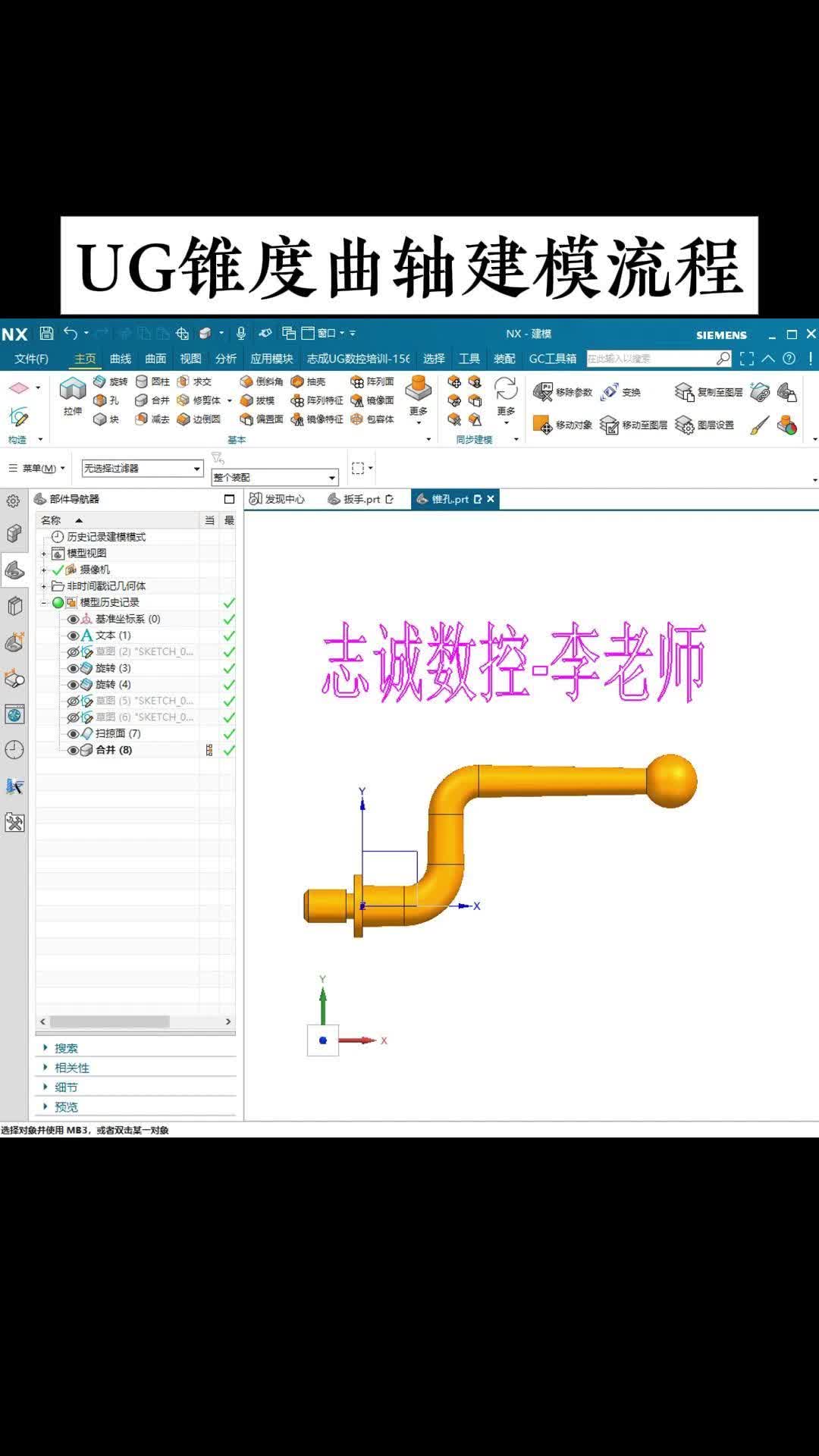Switch to the 曲面 ribbon tab
819x1456 pixels.
click(x=155, y=359)
